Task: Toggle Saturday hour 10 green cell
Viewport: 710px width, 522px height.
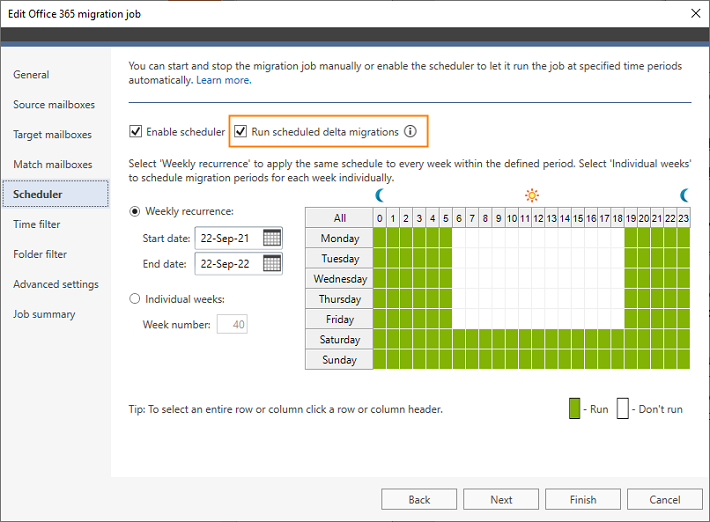Action: tap(512, 340)
